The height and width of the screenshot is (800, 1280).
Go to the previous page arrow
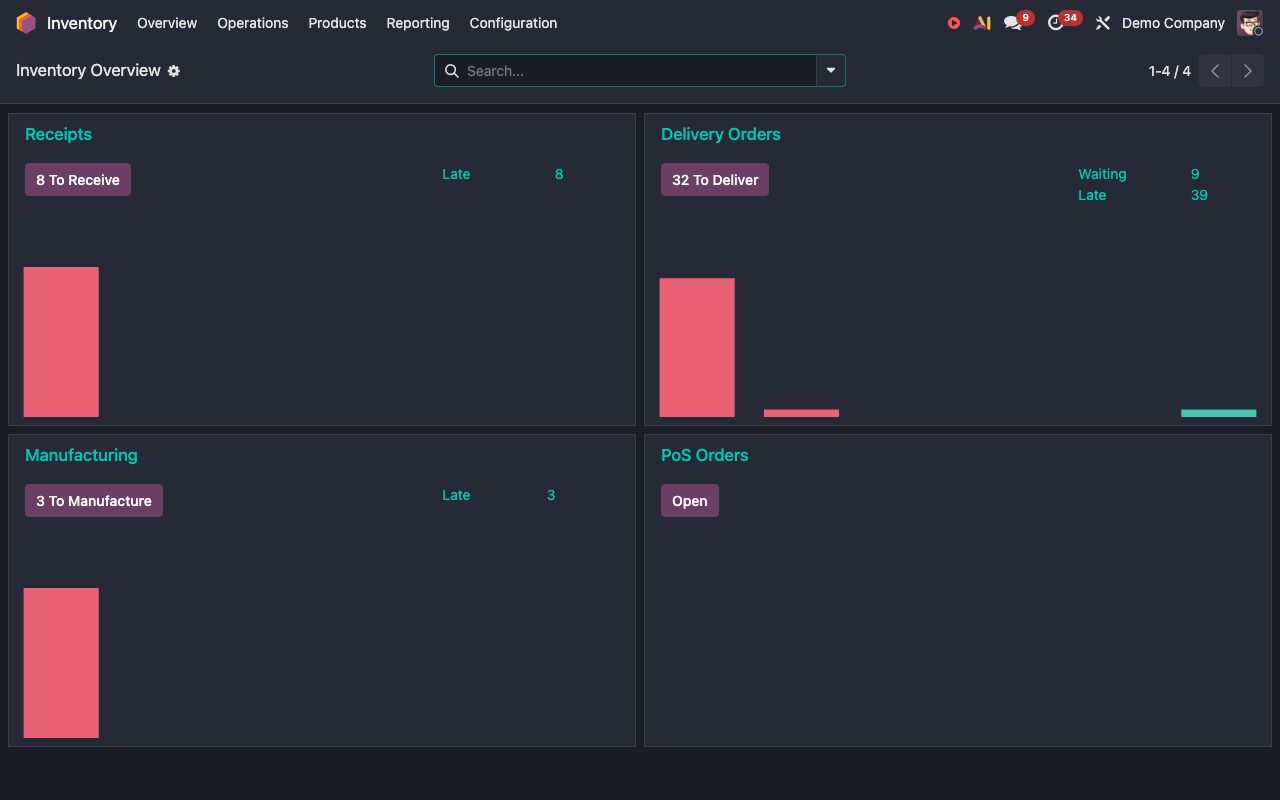pos(1215,71)
